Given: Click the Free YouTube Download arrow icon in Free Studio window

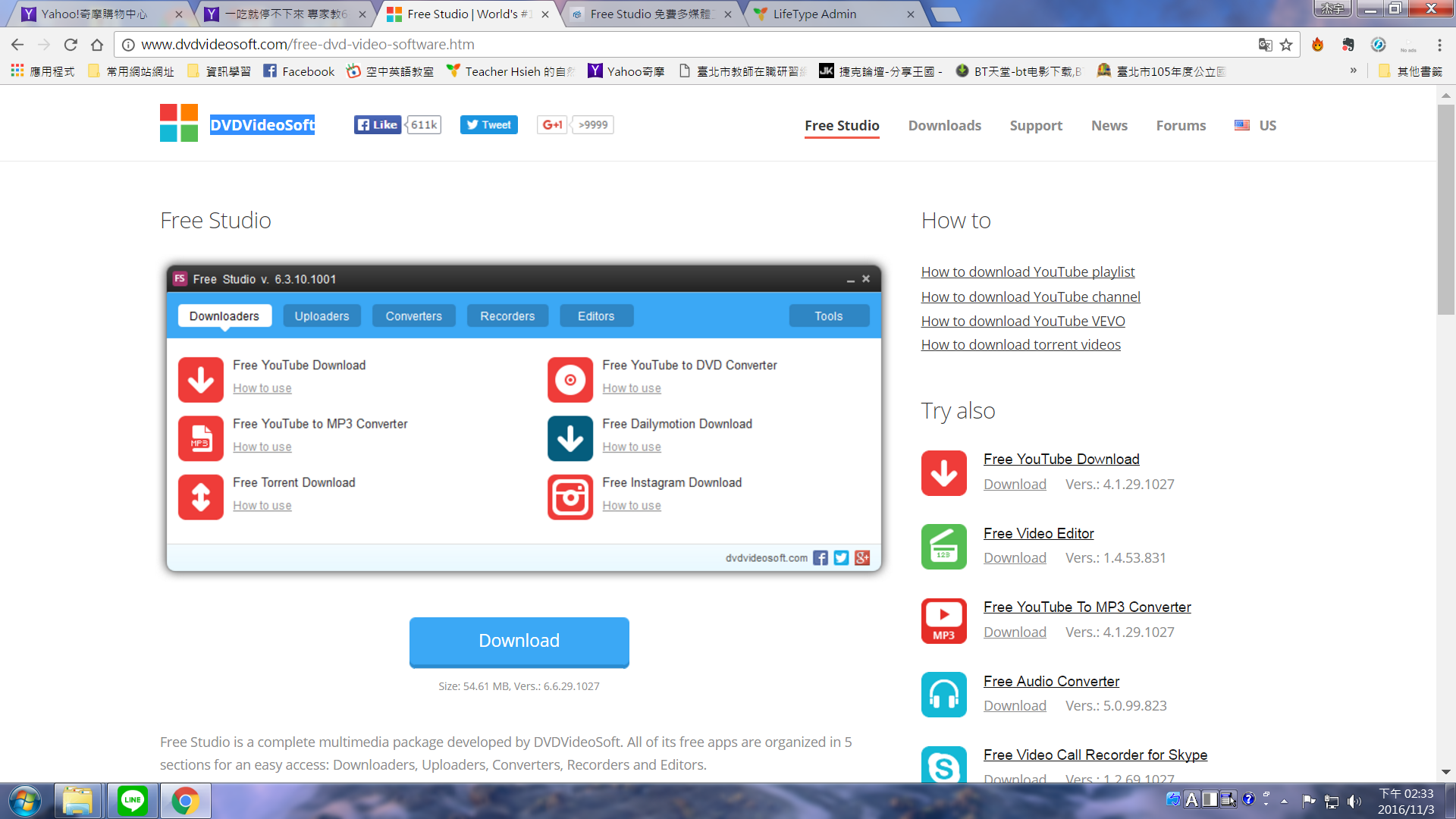Looking at the screenshot, I should (201, 380).
